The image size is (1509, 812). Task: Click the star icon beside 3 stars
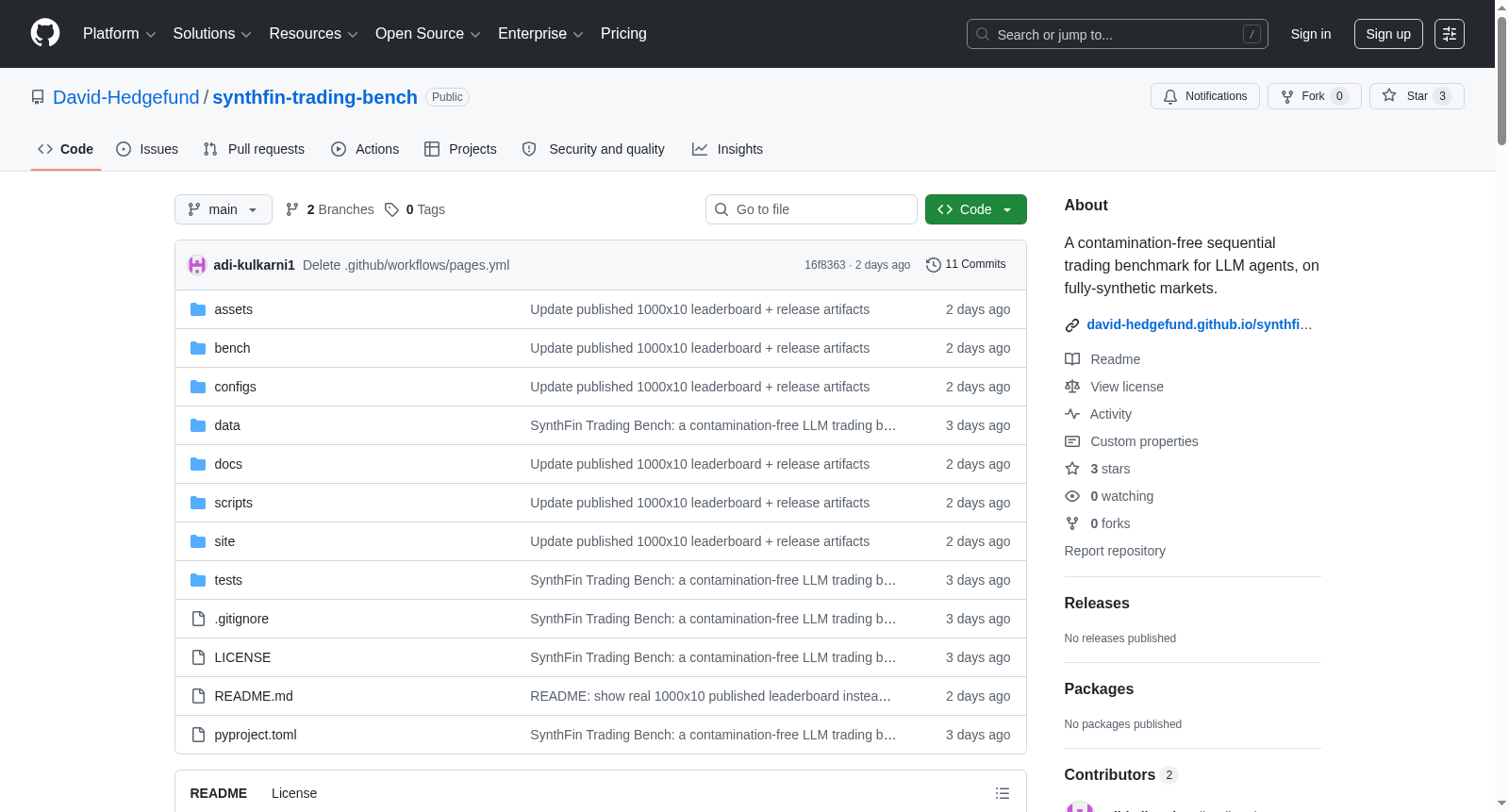pyautogui.click(x=1072, y=469)
